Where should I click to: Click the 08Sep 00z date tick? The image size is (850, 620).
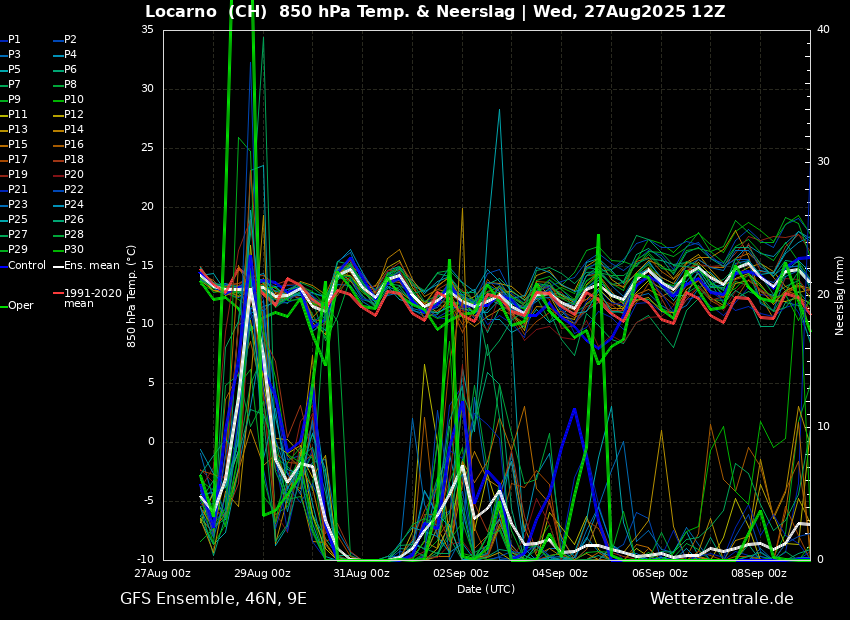click(758, 573)
